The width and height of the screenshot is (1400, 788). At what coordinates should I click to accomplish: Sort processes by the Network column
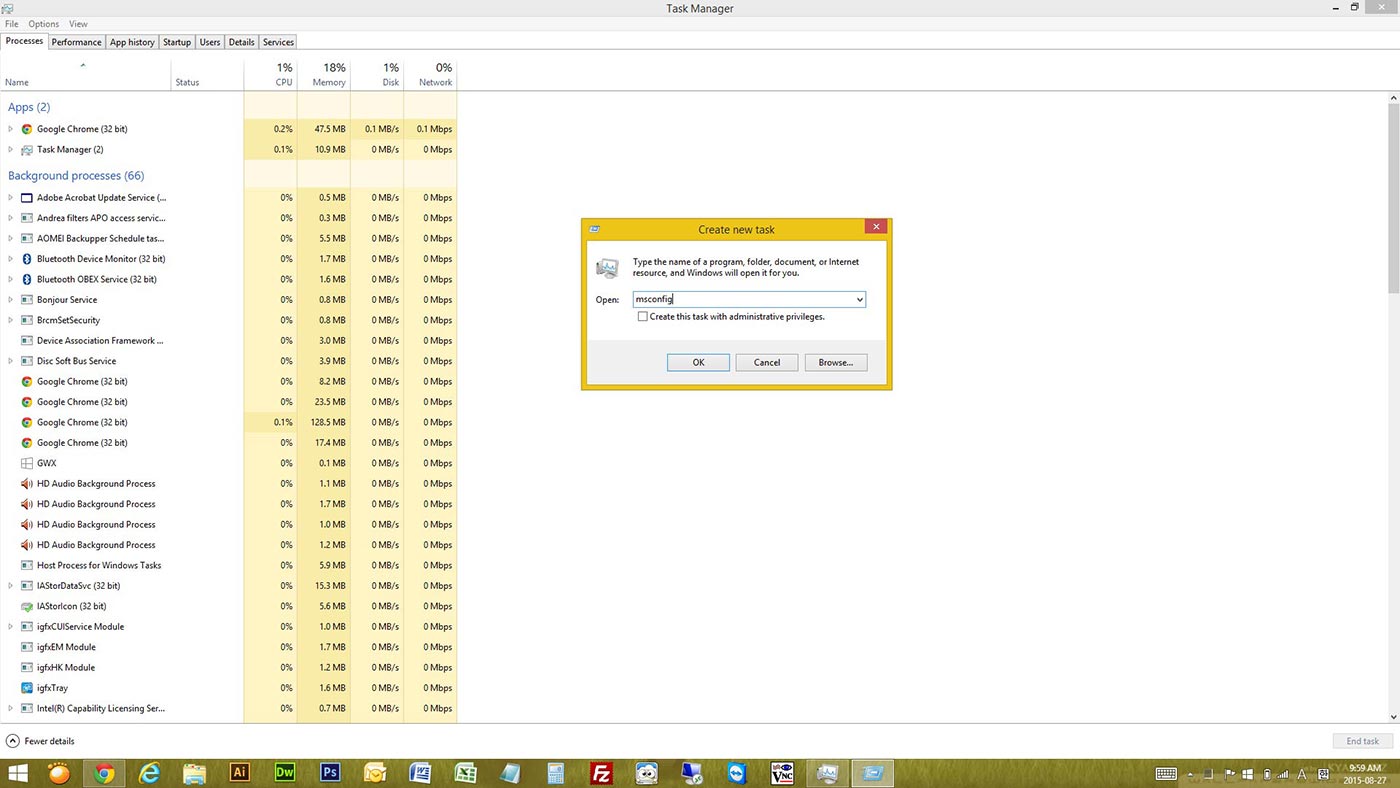tap(430, 75)
